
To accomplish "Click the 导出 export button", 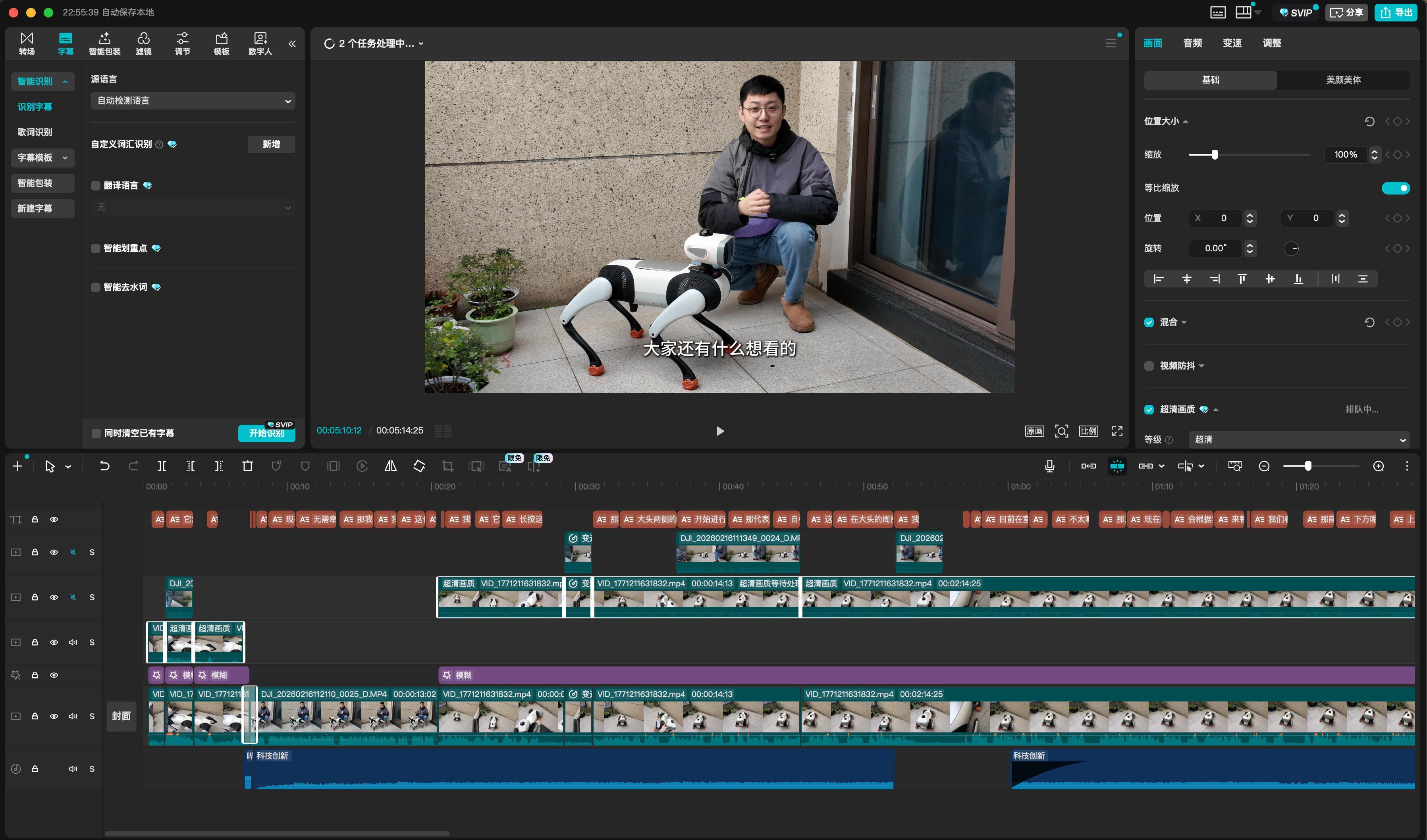I will click(x=1396, y=12).
